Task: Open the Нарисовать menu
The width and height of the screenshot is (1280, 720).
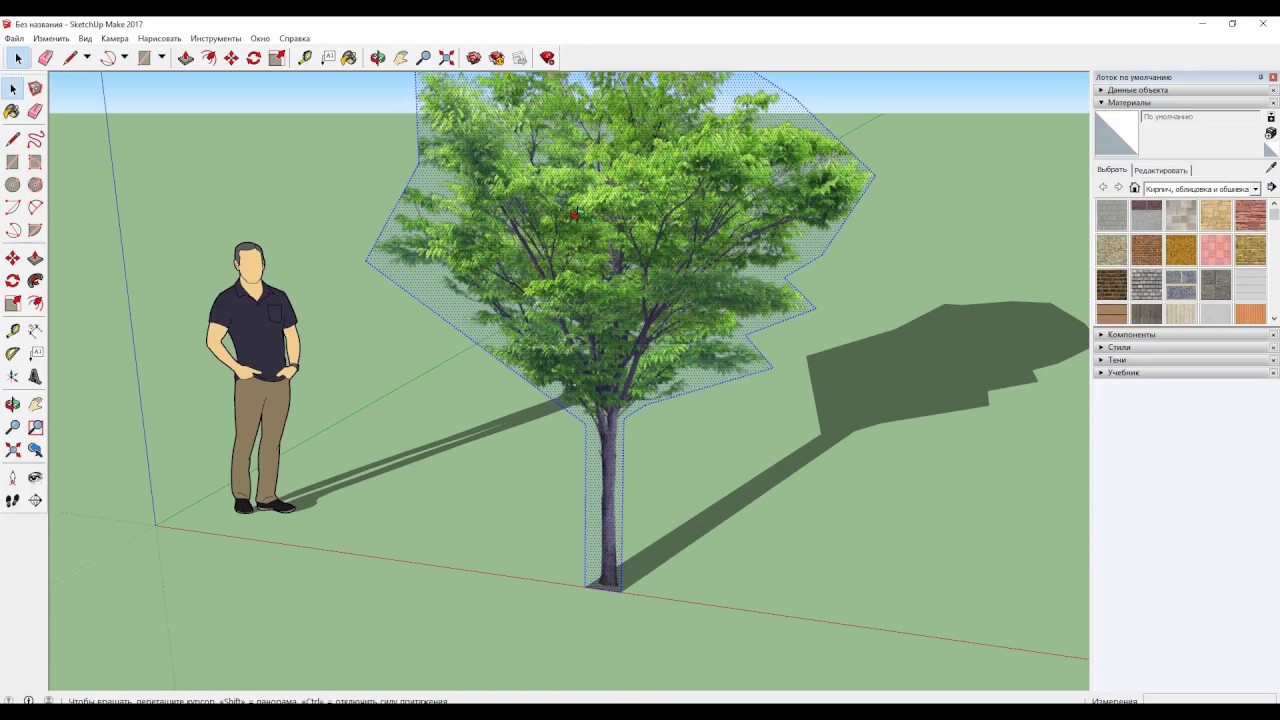Action: [x=160, y=38]
